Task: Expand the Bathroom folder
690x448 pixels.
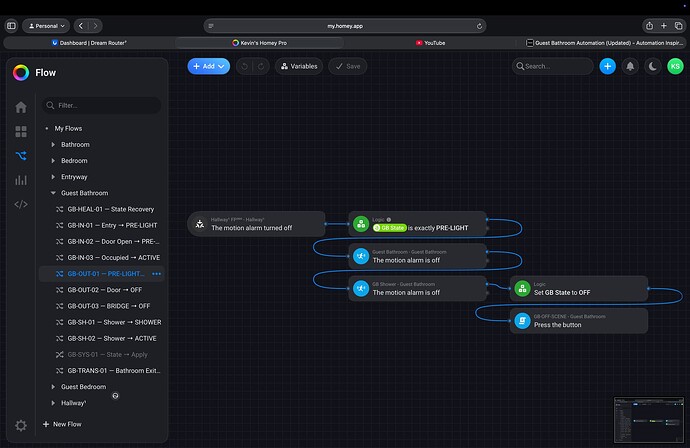Action: click(53, 144)
